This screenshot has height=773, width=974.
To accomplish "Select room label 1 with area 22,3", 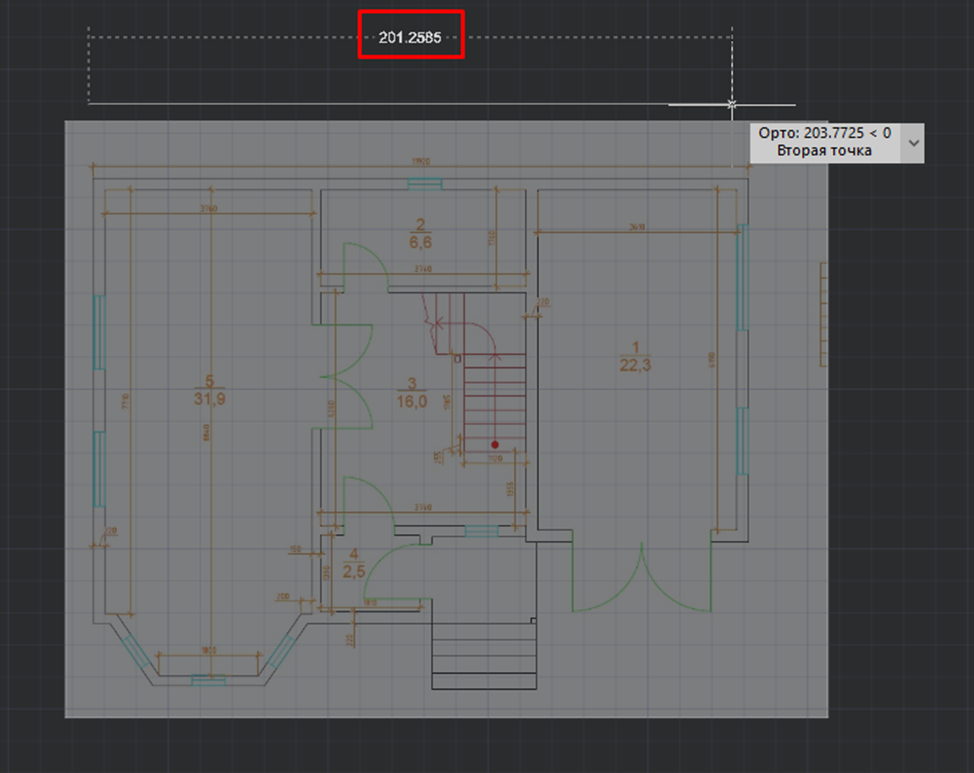I will tap(636, 356).
